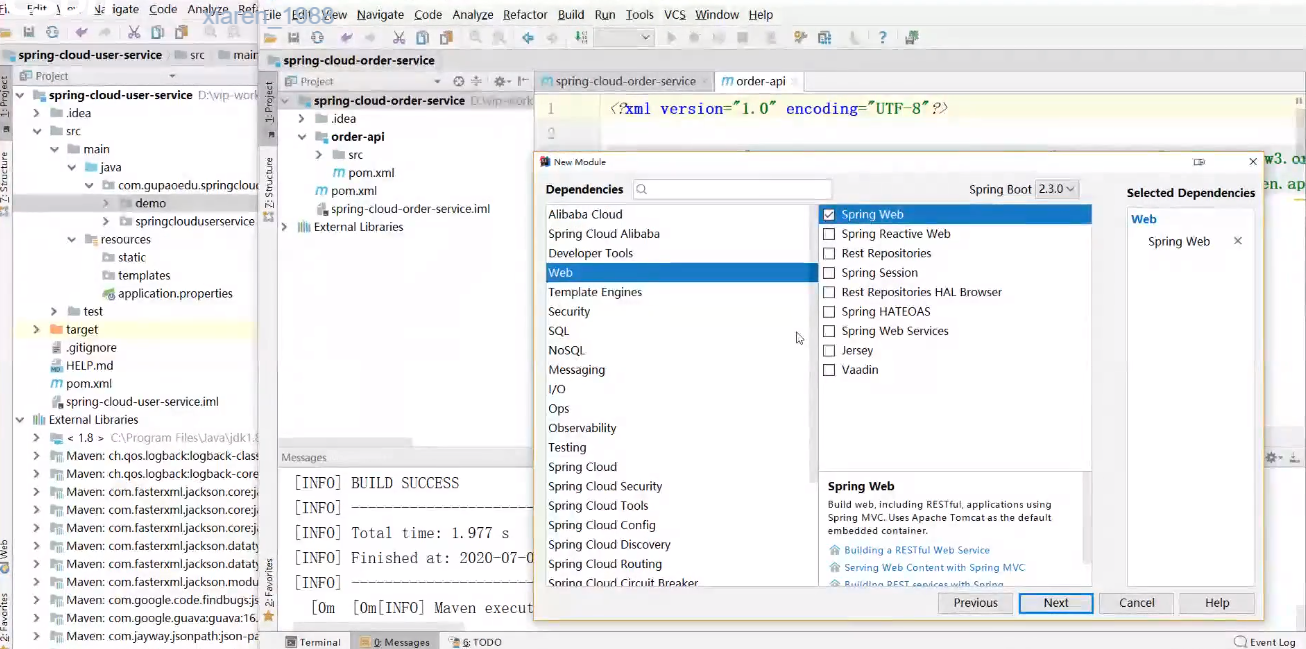1306x649 pixels.
Task: Open Project panel gear settings in order-service window
Action: [500, 81]
